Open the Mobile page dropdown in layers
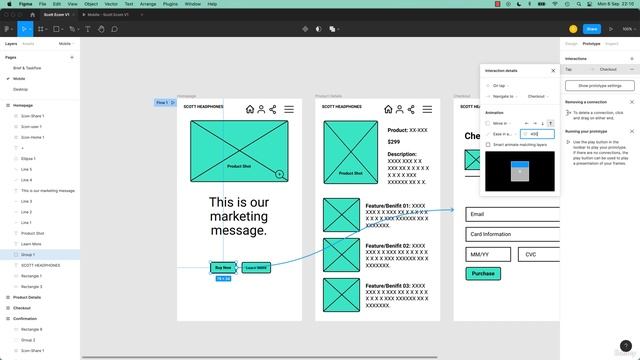The height and width of the screenshot is (360, 640). coord(66,44)
